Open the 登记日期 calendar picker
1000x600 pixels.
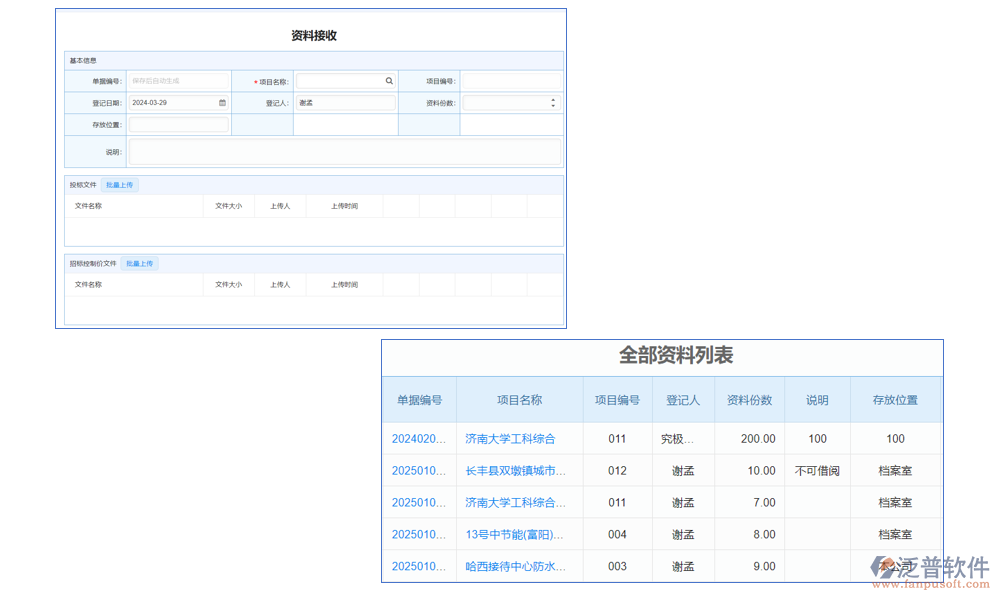click(221, 102)
